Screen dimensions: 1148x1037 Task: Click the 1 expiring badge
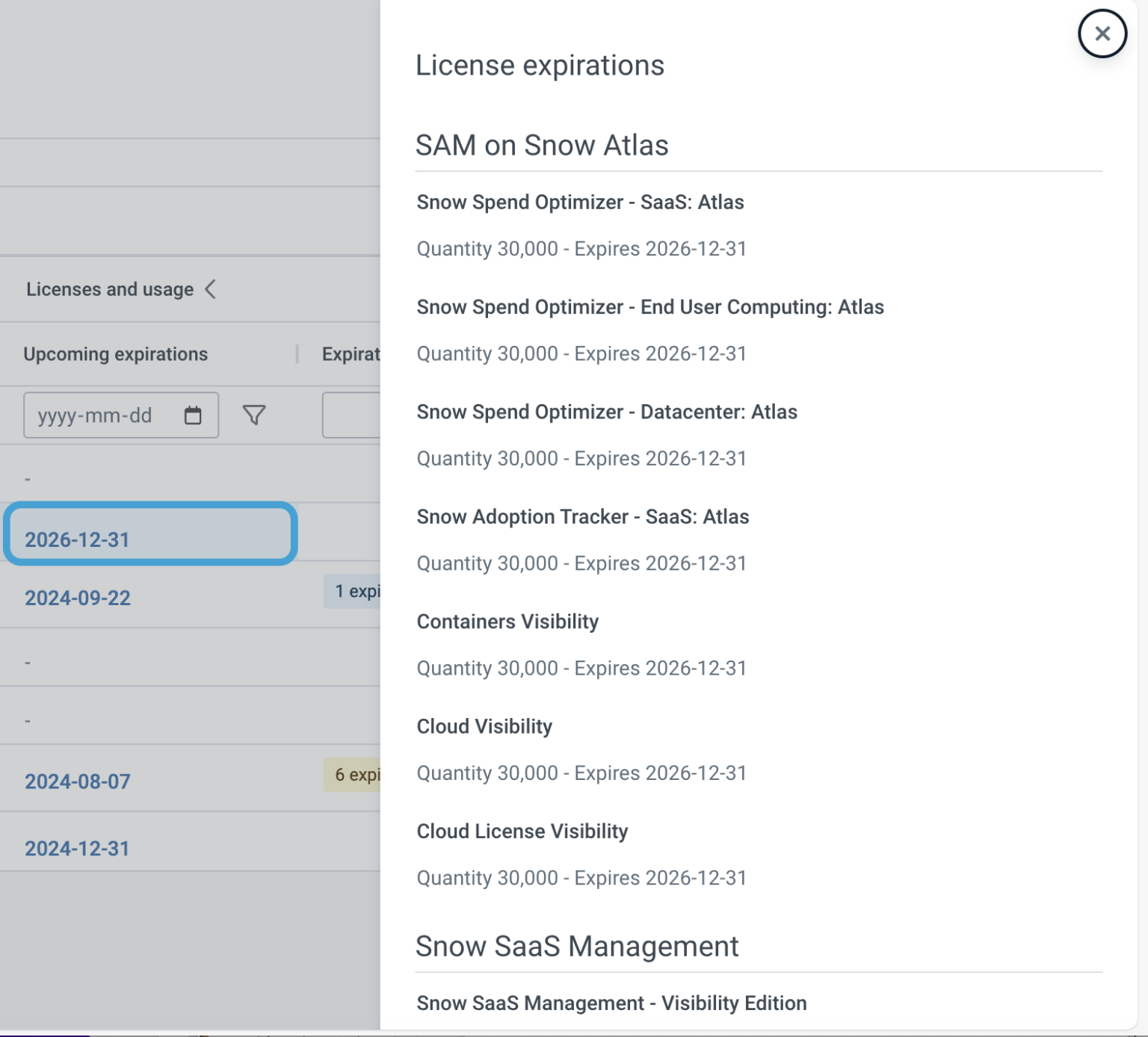359,592
